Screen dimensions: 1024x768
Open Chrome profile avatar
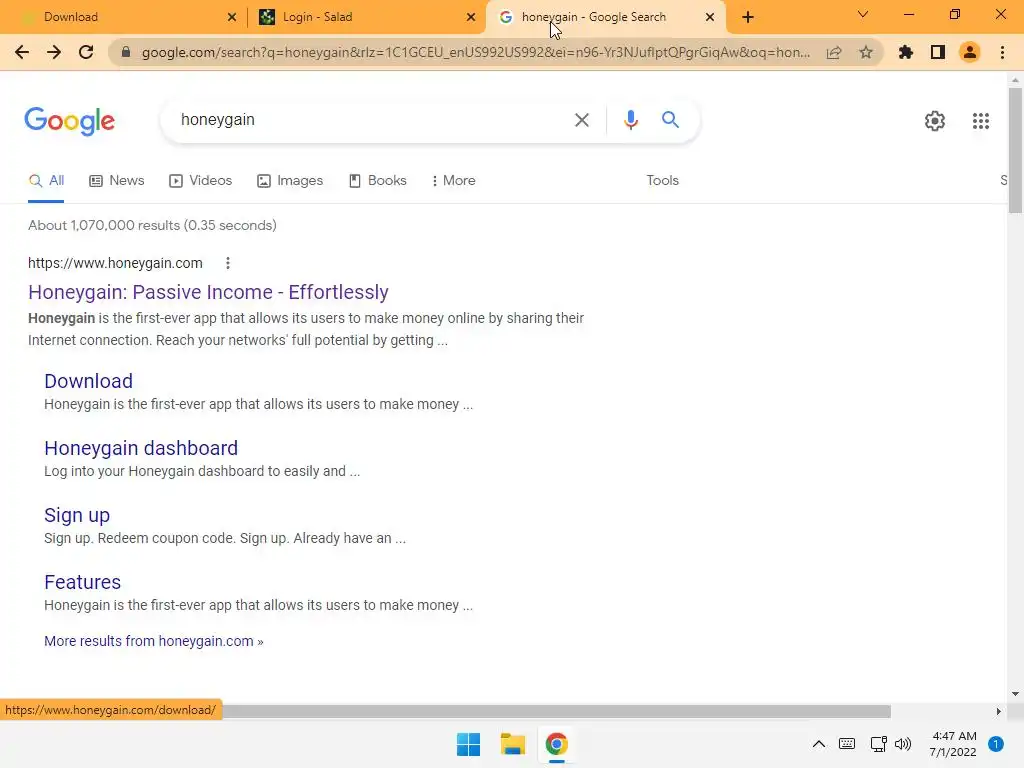(970, 52)
